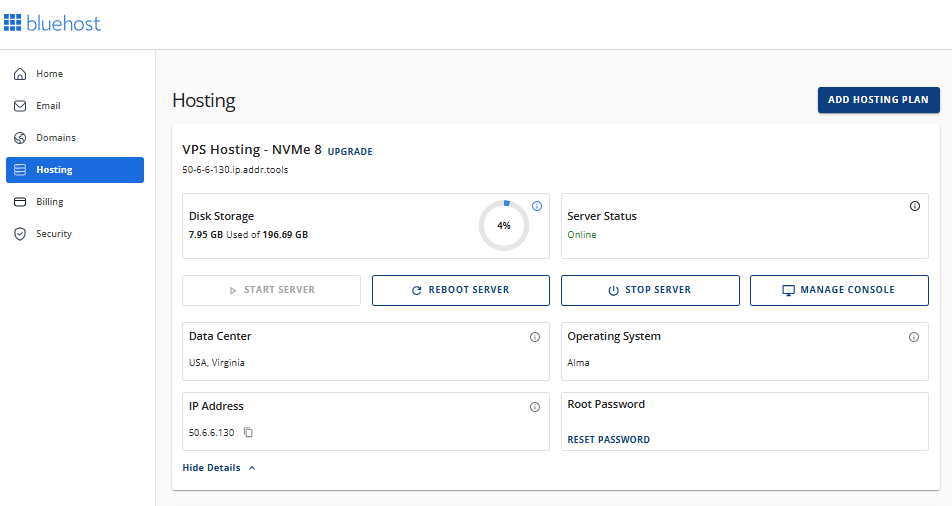The image size is (952, 506).
Task: Open the IP Address info icon
Action: [535, 407]
